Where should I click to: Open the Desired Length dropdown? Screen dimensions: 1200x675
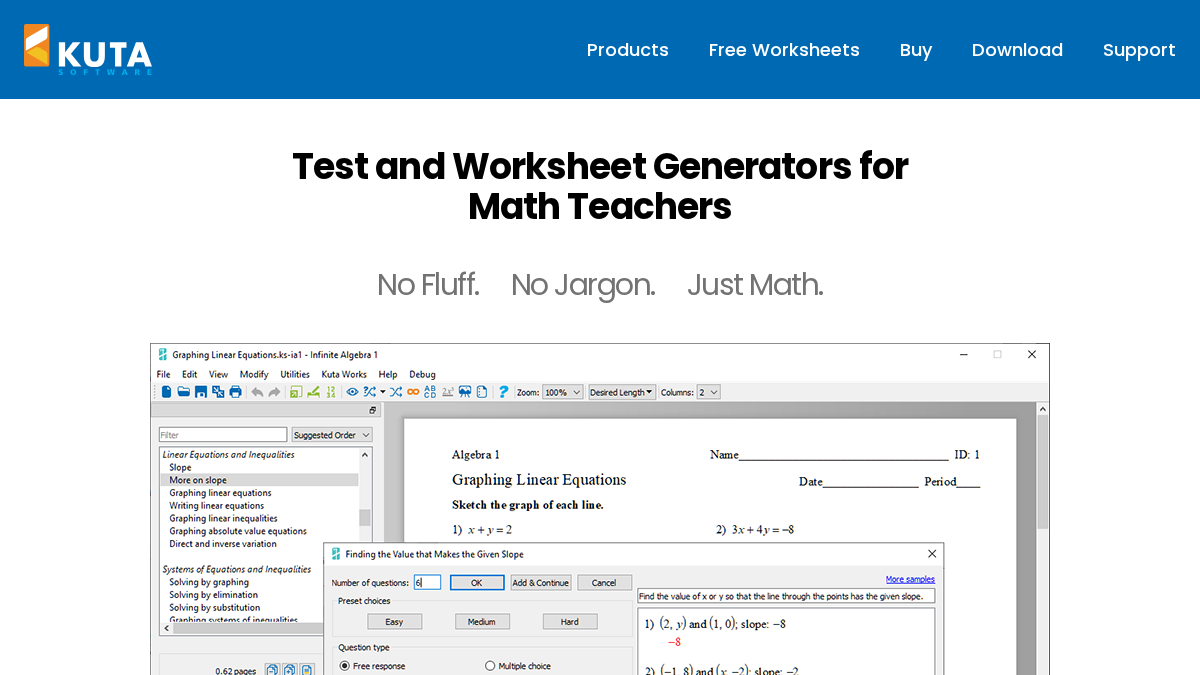pos(622,392)
